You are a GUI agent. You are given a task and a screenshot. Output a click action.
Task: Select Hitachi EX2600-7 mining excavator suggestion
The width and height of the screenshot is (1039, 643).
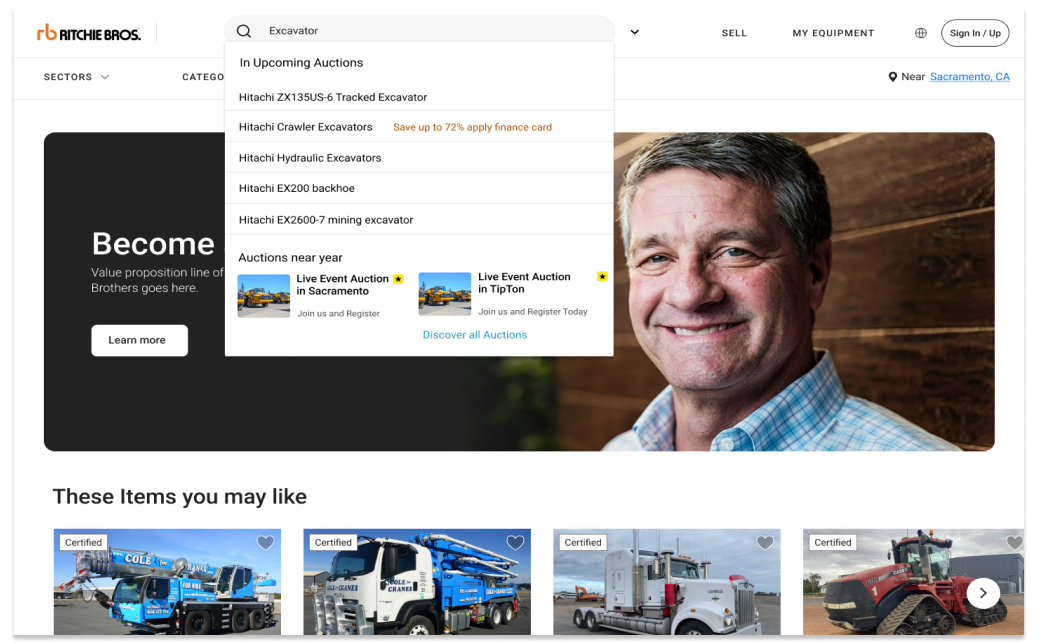coord(419,219)
